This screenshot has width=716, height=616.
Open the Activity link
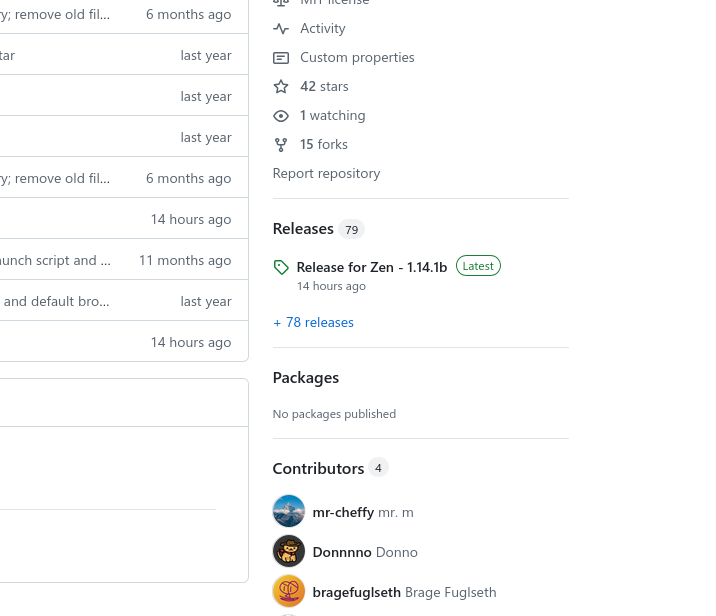pos(322,28)
